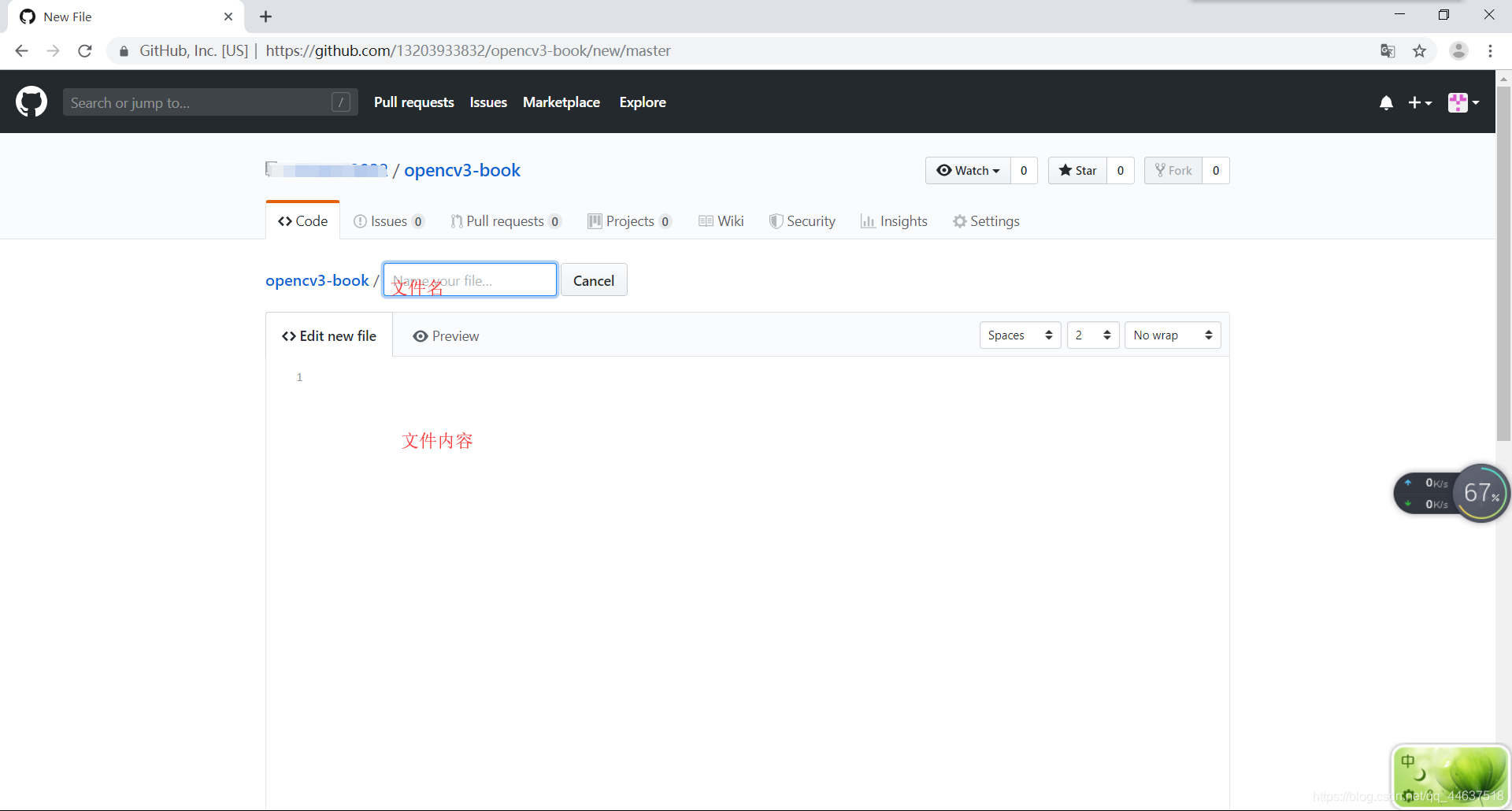Click the browser back arrow

pos(21,50)
